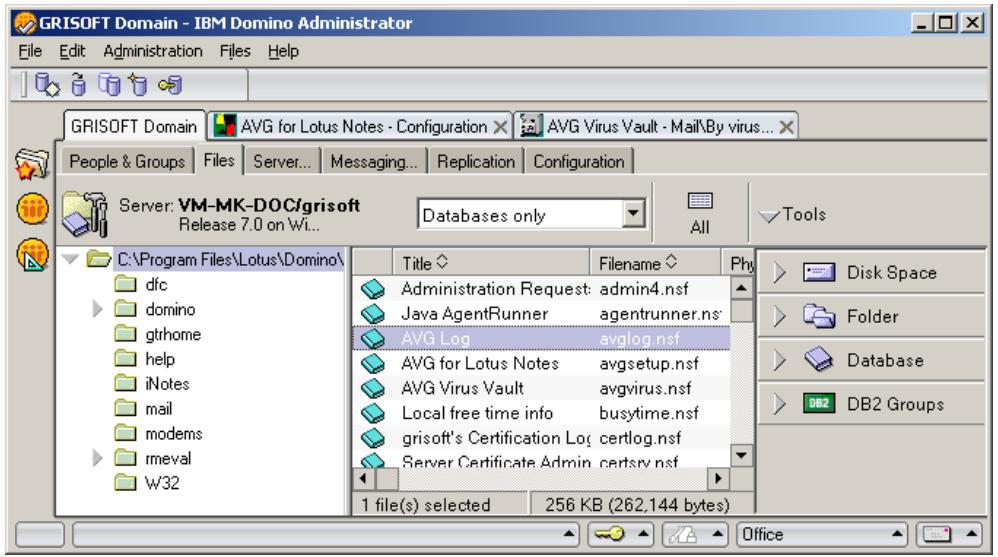998x557 pixels.
Task: Select the dfc folder in tree
Action: [x=156, y=285]
